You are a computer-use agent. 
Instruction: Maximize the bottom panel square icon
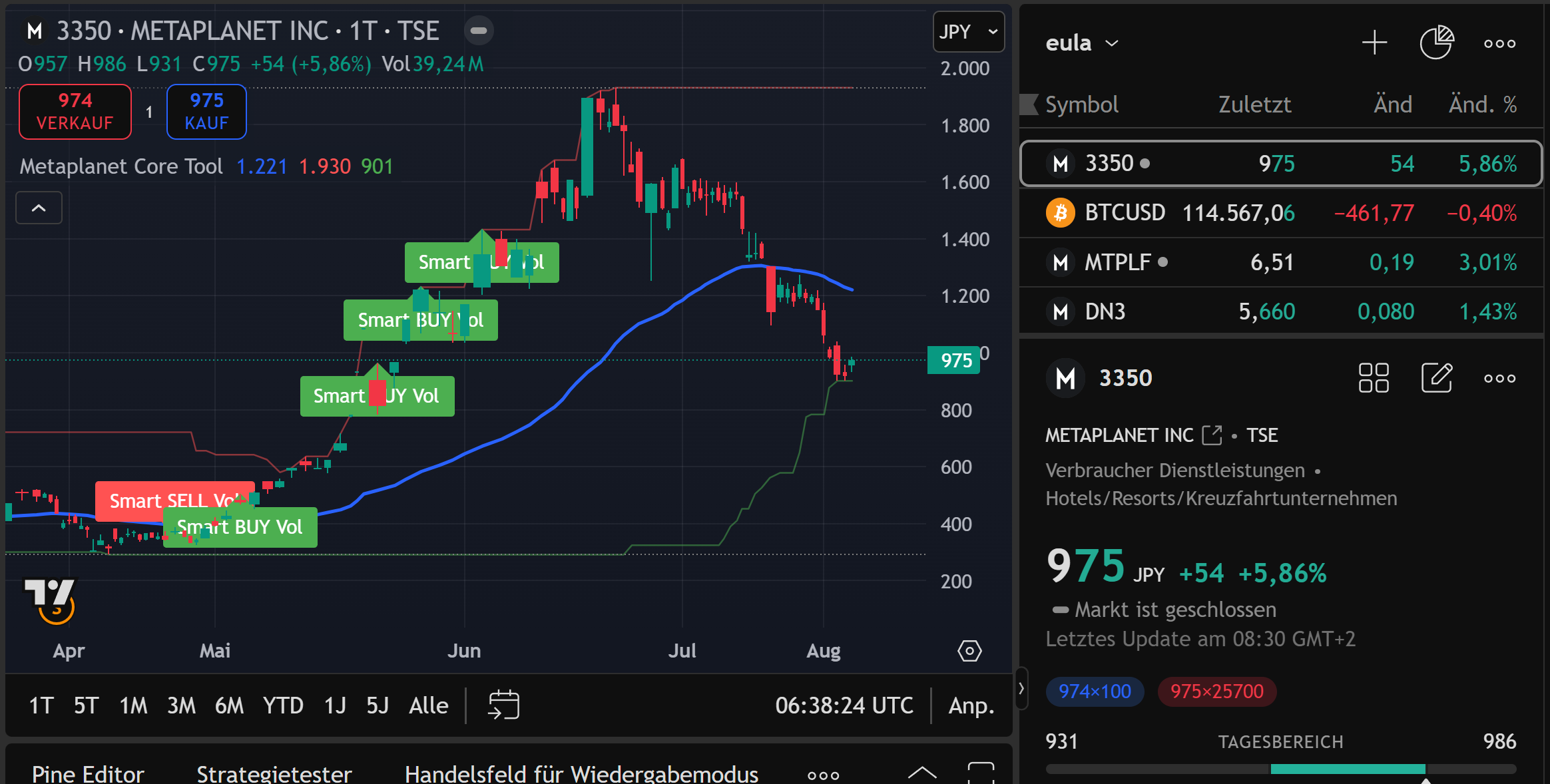(x=981, y=774)
